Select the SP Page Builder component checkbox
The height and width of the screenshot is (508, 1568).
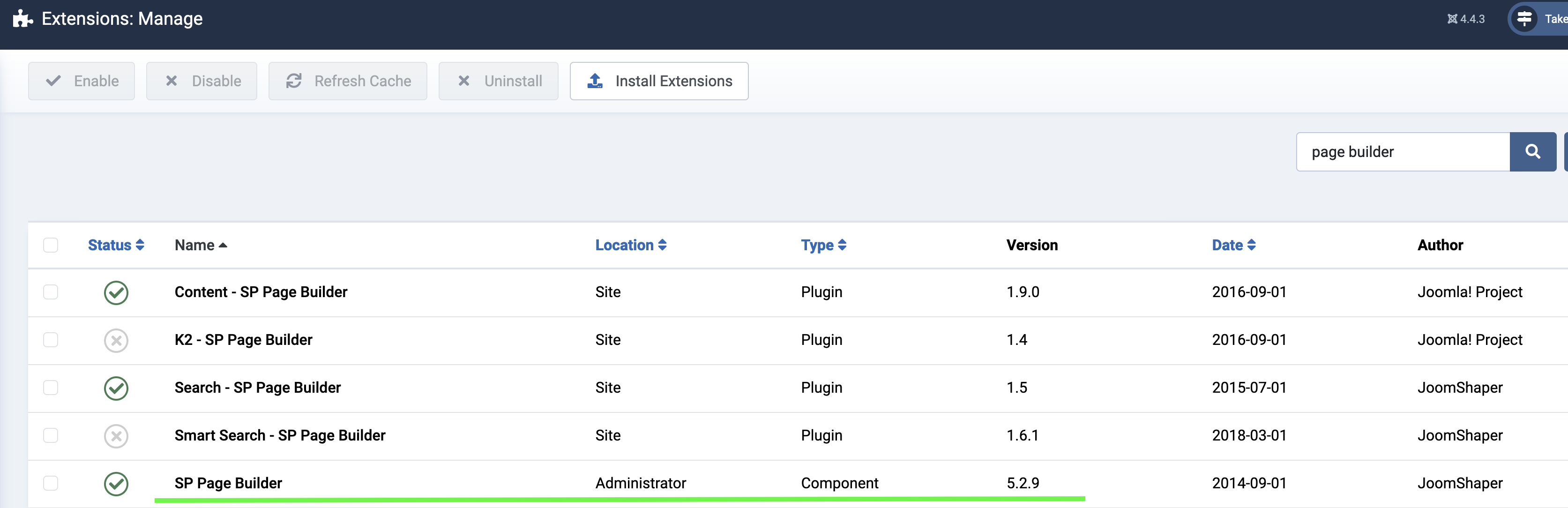click(51, 483)
